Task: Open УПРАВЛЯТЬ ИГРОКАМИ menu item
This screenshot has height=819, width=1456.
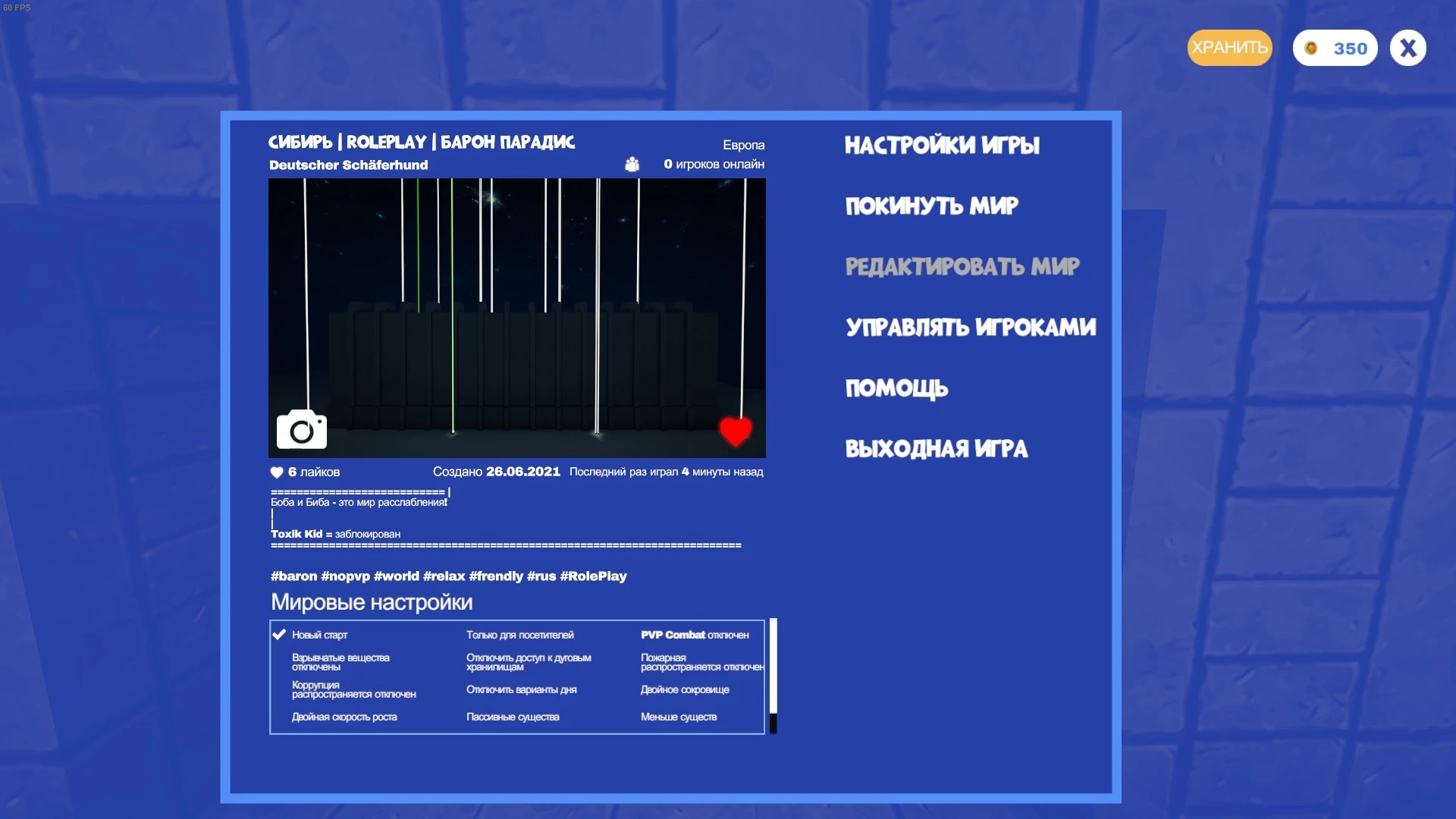Action: click(x=971, y=327)
